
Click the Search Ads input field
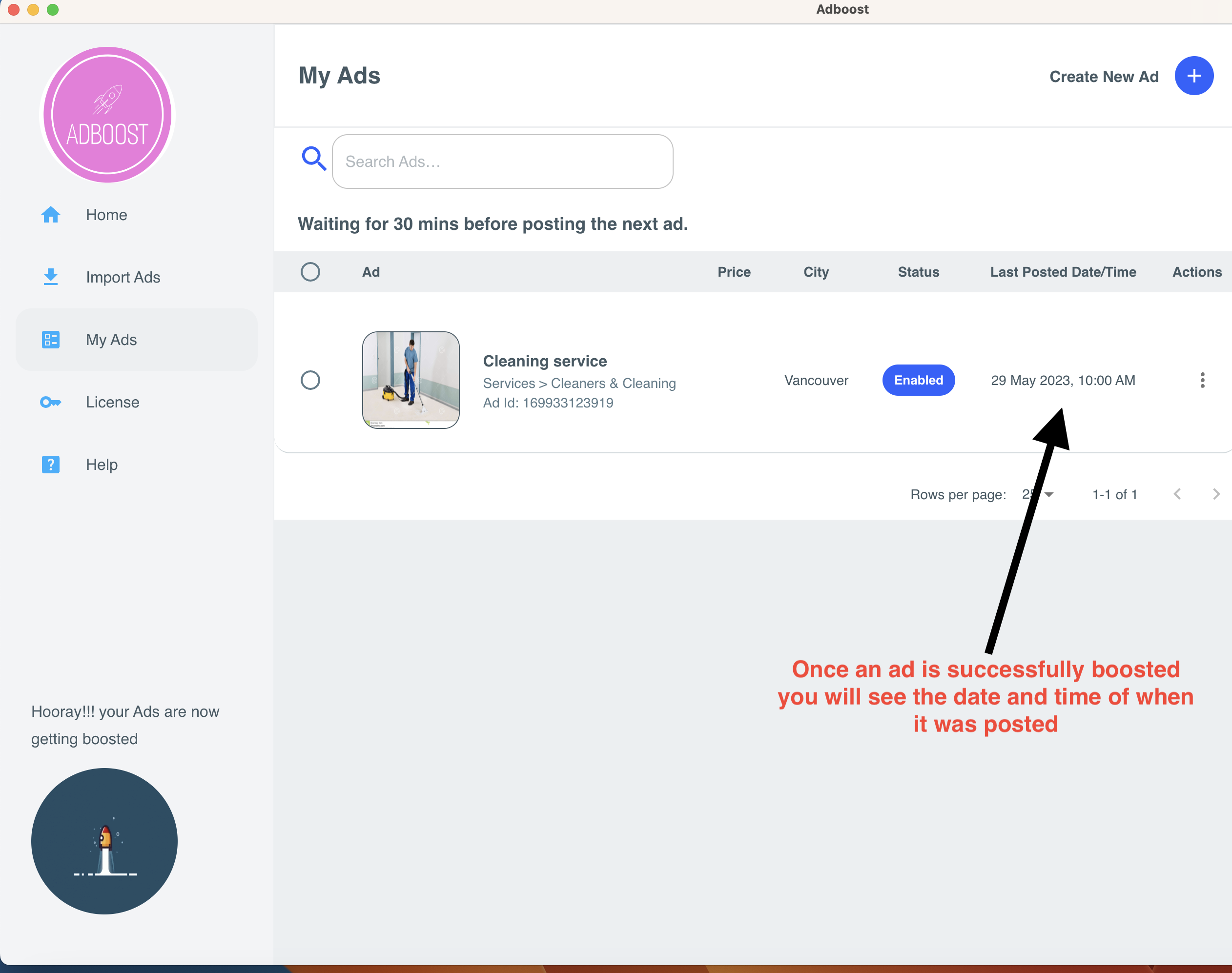(x=502, y=161)
